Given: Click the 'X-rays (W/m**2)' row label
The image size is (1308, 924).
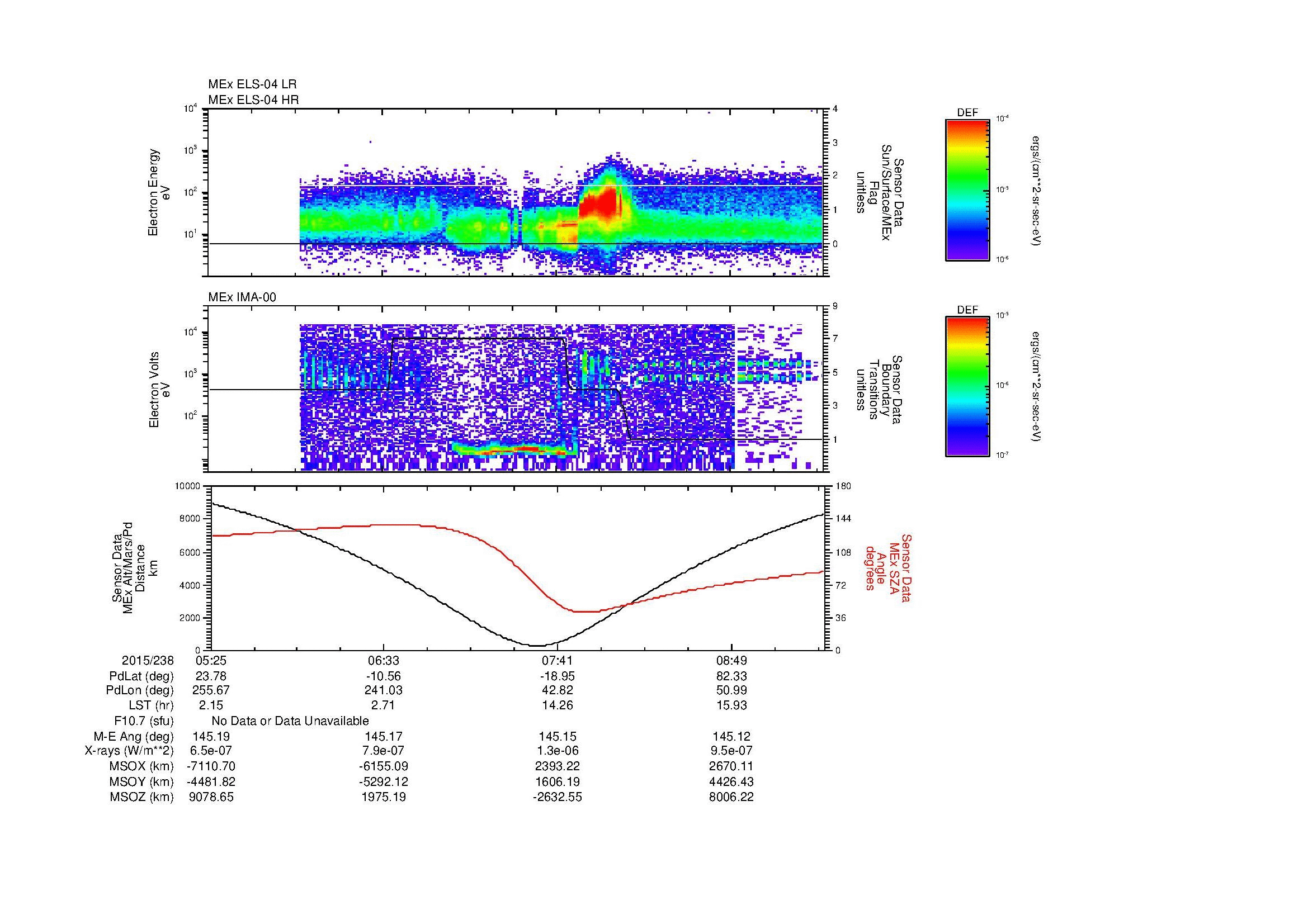Looking at the screenshot, I should coord(129,751).
